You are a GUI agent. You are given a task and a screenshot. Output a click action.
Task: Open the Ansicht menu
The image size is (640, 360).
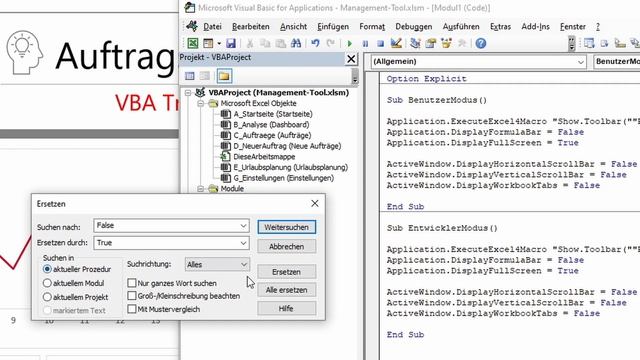click(x=293, y=27)
